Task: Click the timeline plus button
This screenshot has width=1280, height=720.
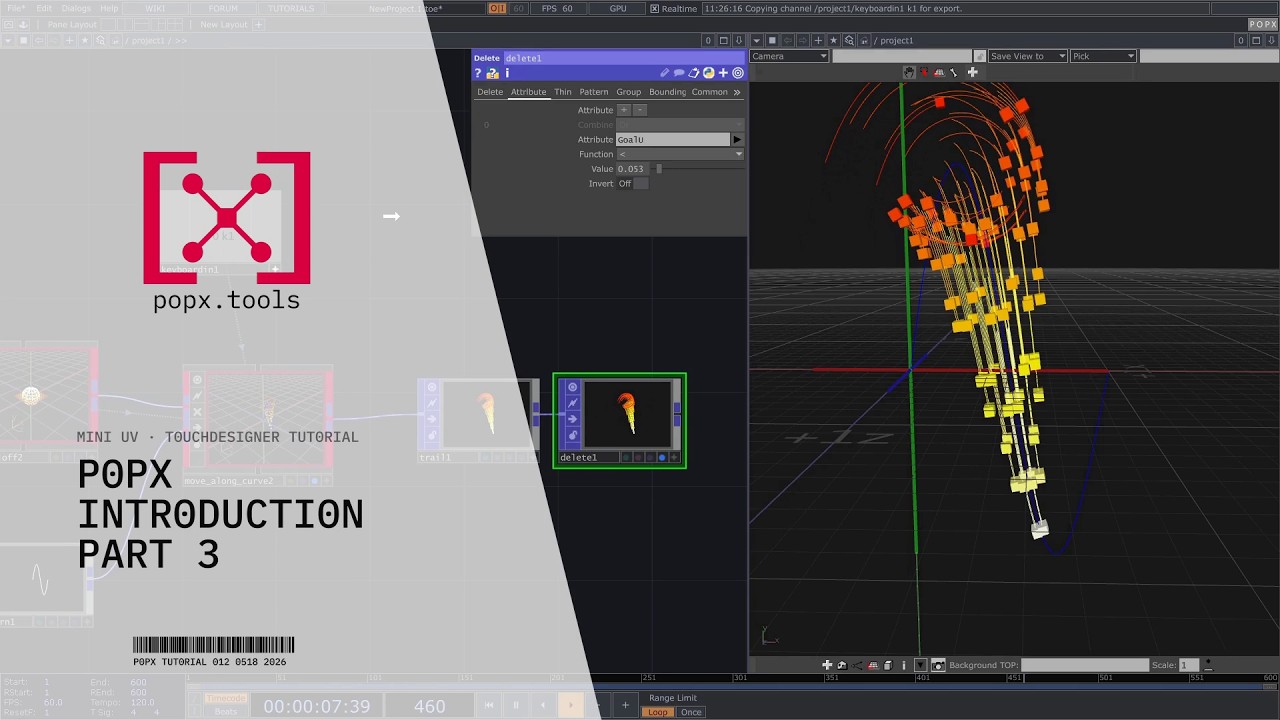Action: [625, 705]
